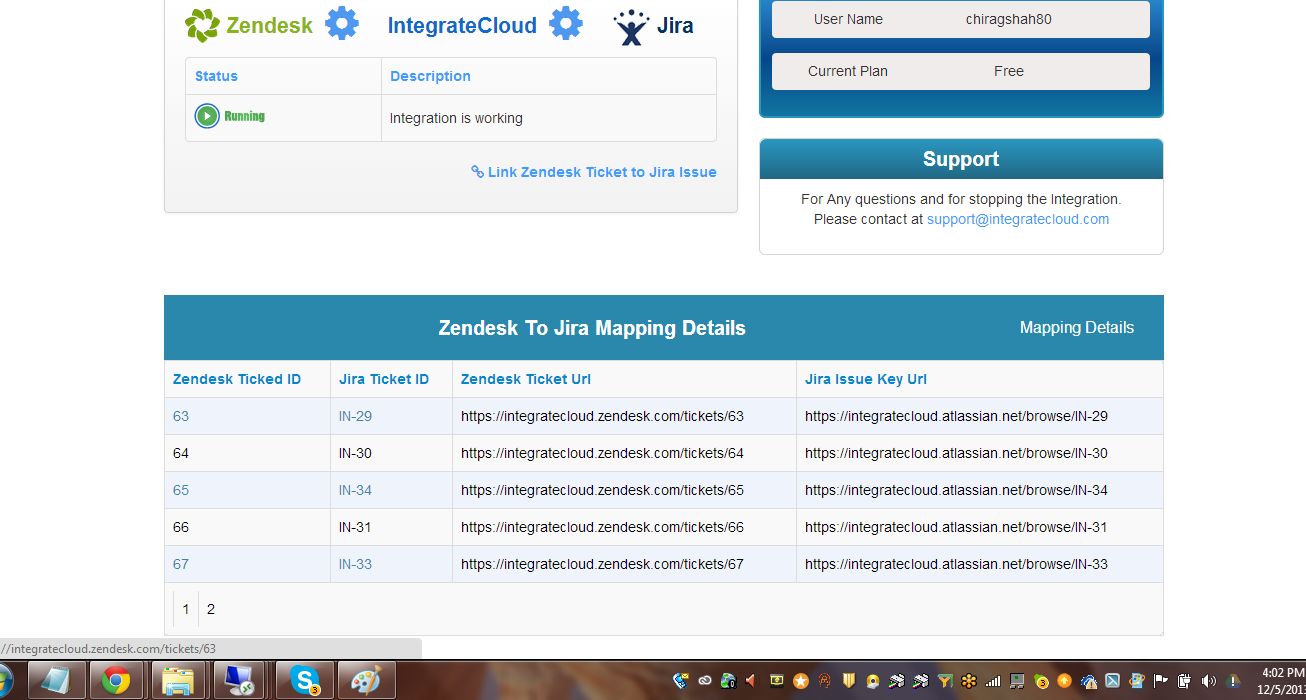Open Zendesk ticket 63 link
The width and height of the screenshot is (1306, 700).
pyautogui.click(x=181, y=416)
